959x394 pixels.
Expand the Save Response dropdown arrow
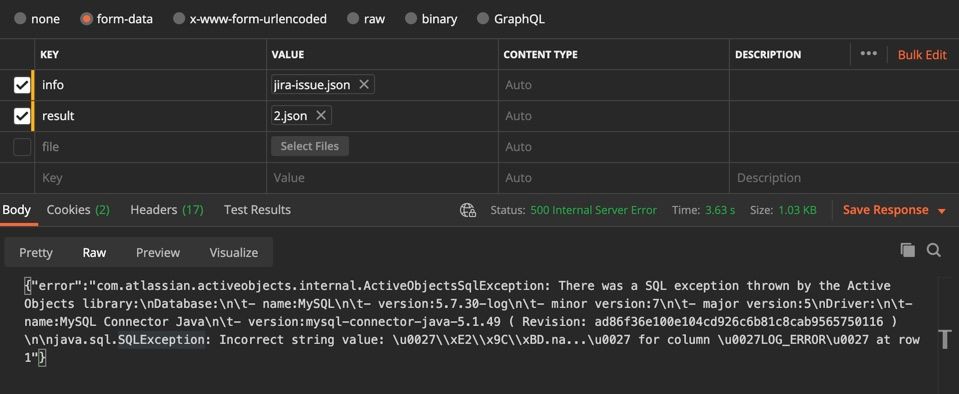[x=941, y=211]
